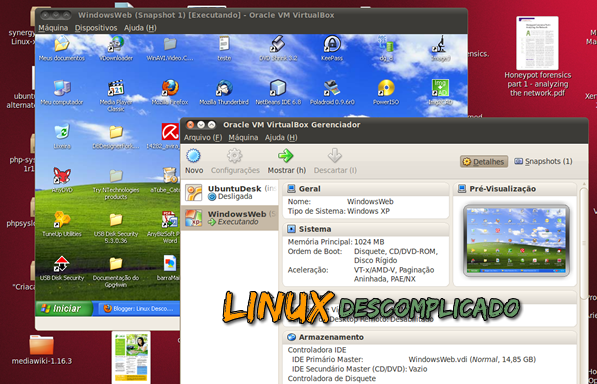Image resolution: width=597 pixels, height=384 pixels.
Task: Click the Blogger: Linux Desco taskbar button
Action: point(139,309)
